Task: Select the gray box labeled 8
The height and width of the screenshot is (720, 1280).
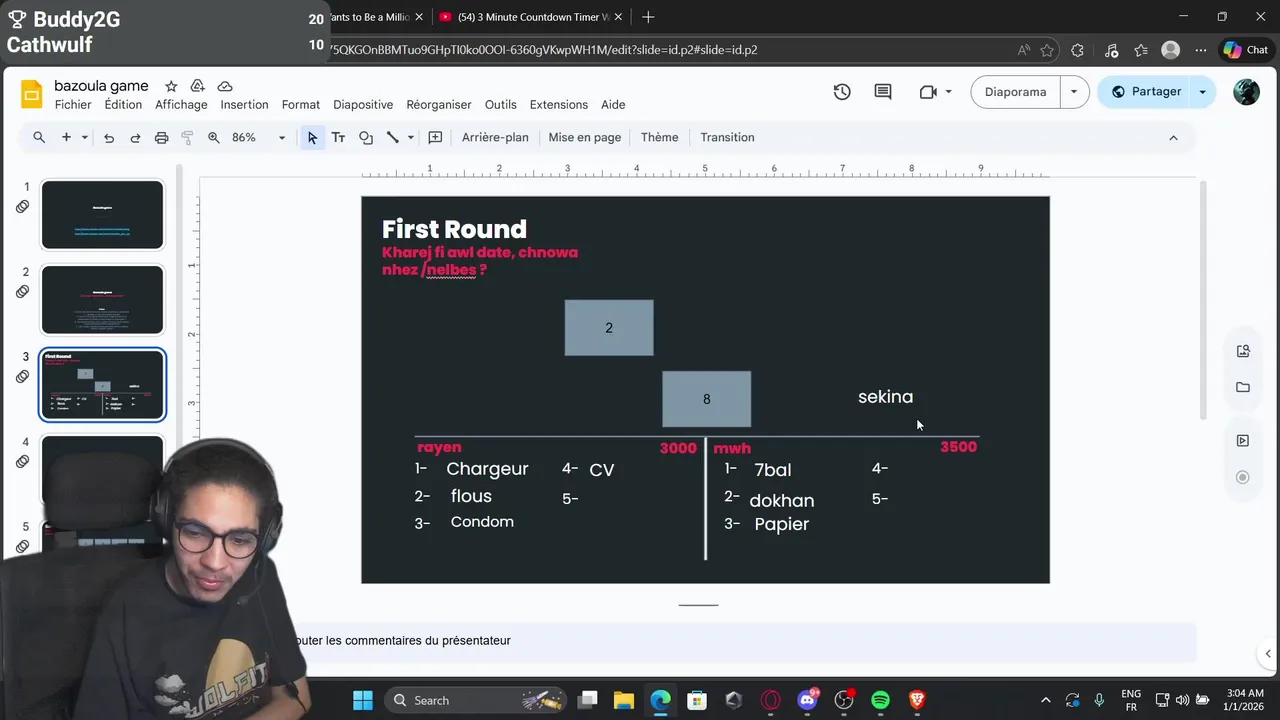Action: click(x=706, y=399)
